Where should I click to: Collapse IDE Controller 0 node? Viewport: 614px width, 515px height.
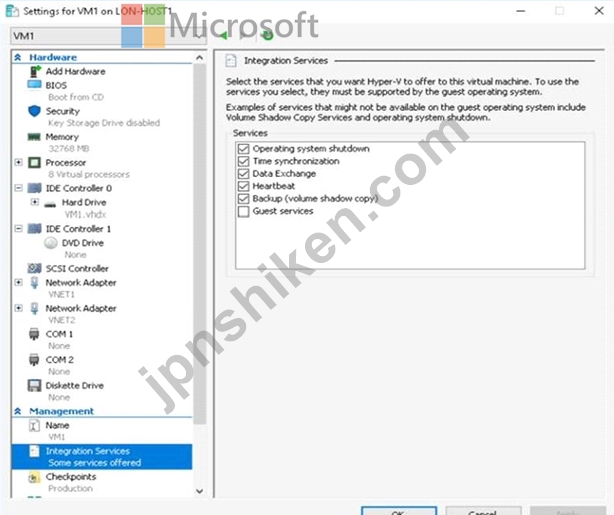(18, 188)
